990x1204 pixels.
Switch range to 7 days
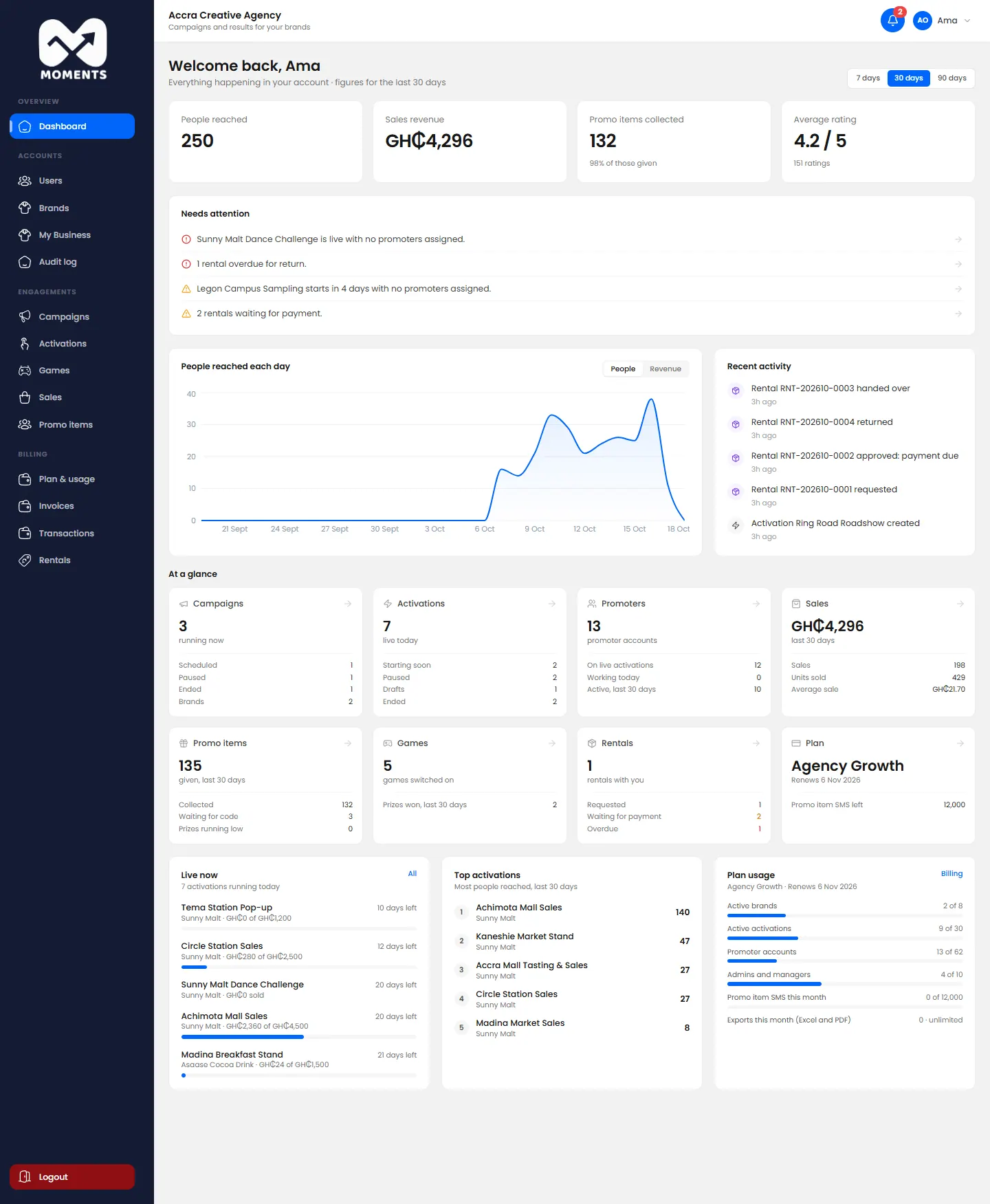pyautogui.click(x=868, y=78)
